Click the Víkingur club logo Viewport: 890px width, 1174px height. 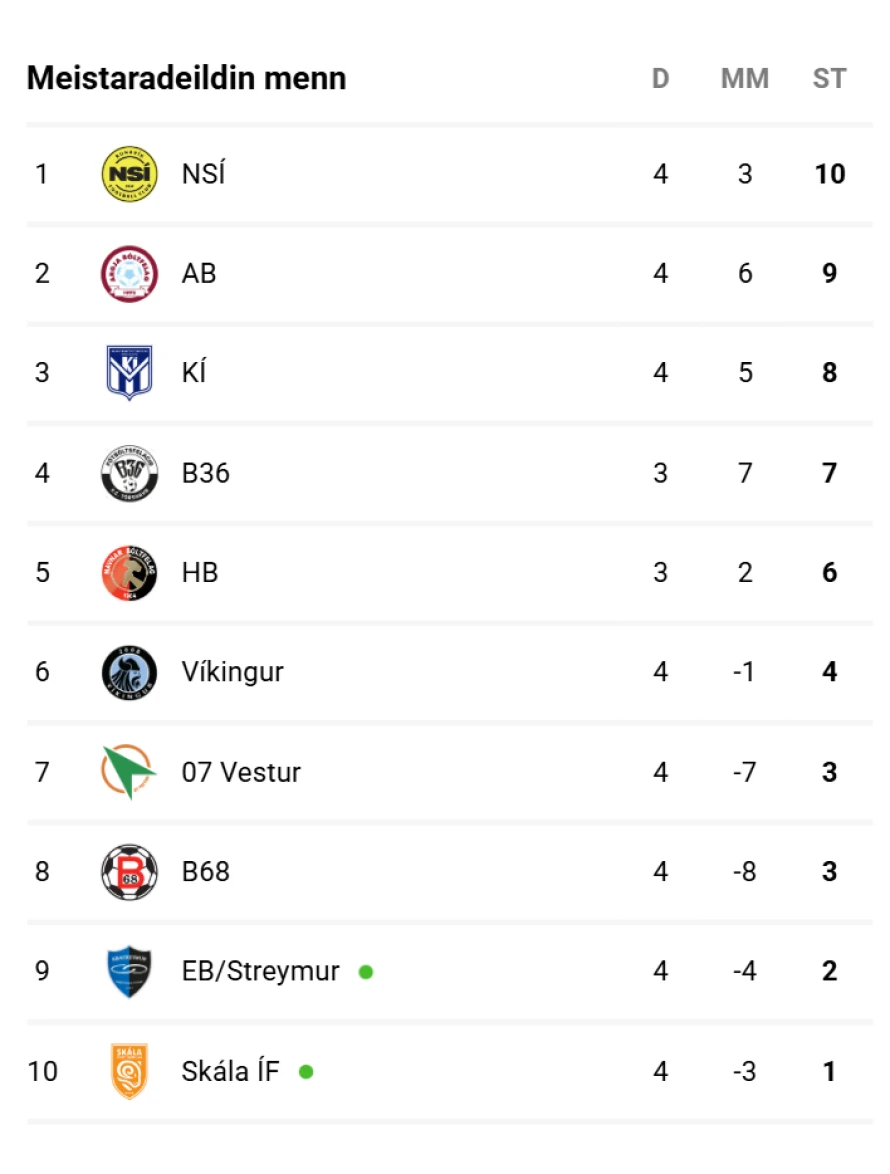(129, 672)
